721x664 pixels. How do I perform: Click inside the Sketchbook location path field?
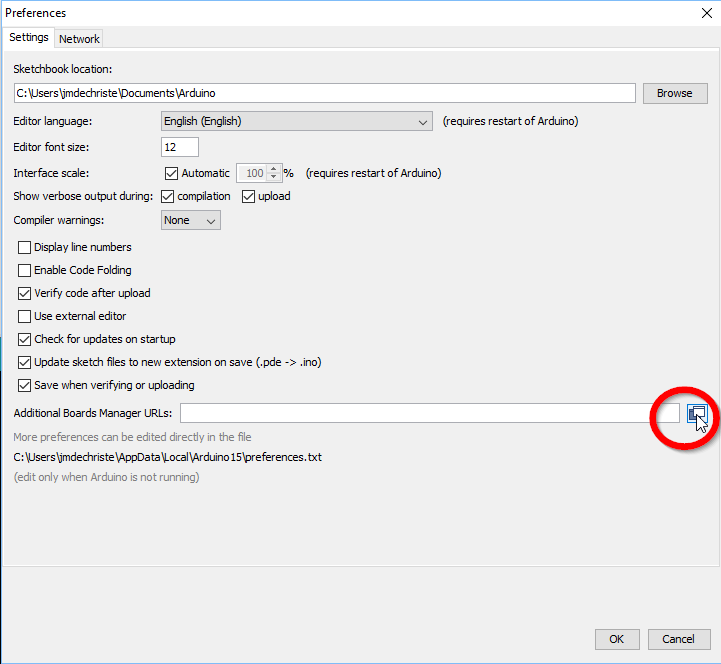click(325, 93)
